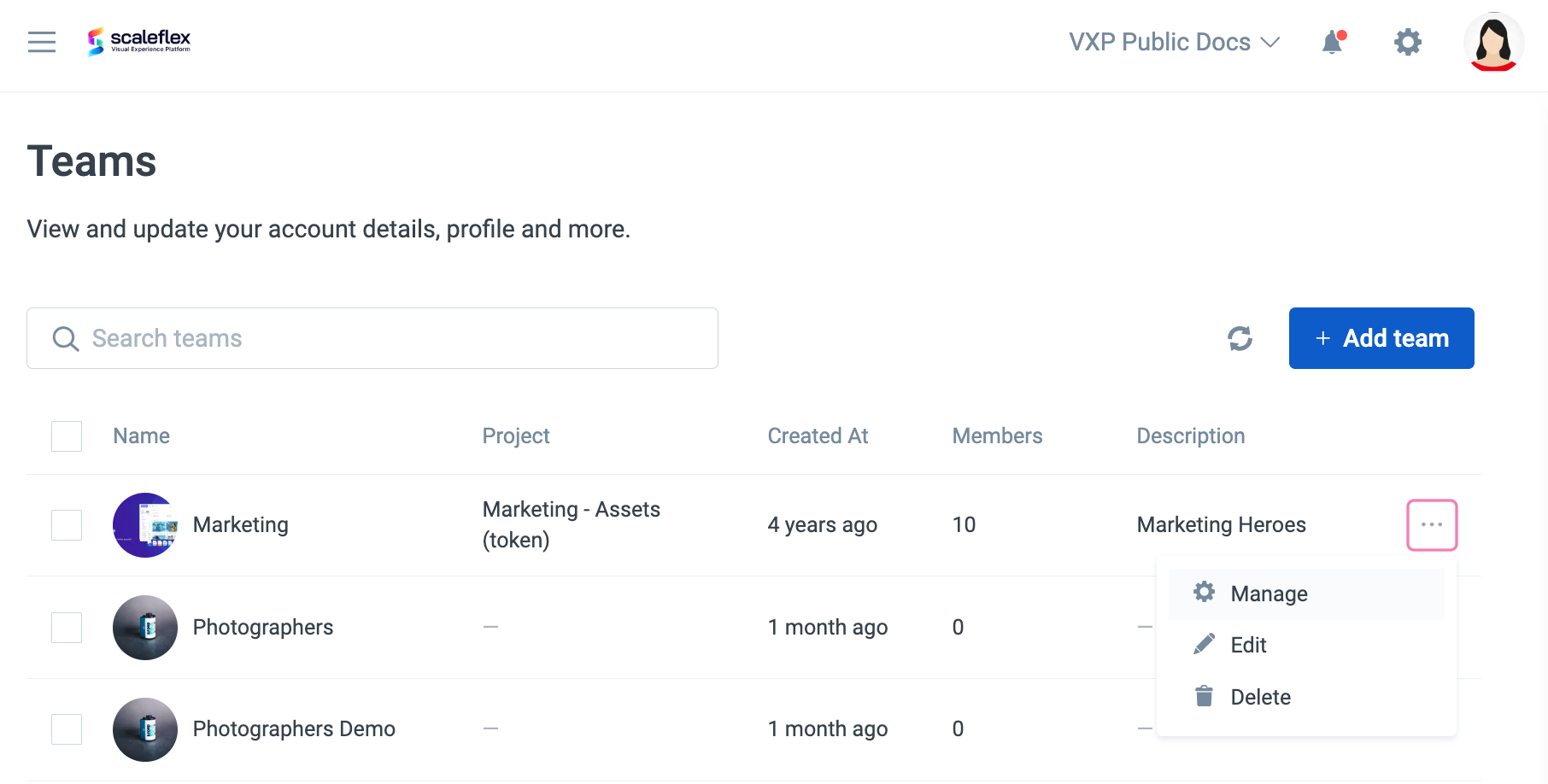
Task: Open the hamburger navigation menu
Action: pos(42,42)
